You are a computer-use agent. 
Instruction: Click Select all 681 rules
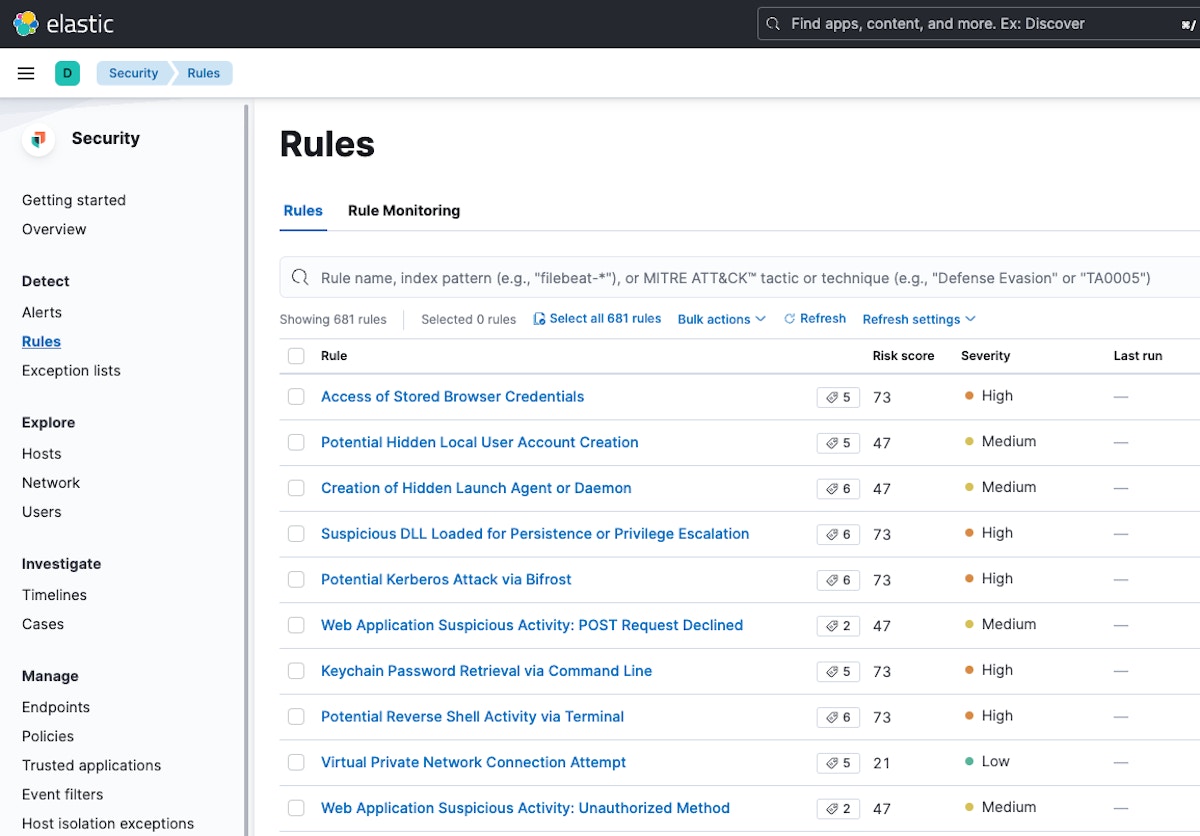(x=597, y=319)
